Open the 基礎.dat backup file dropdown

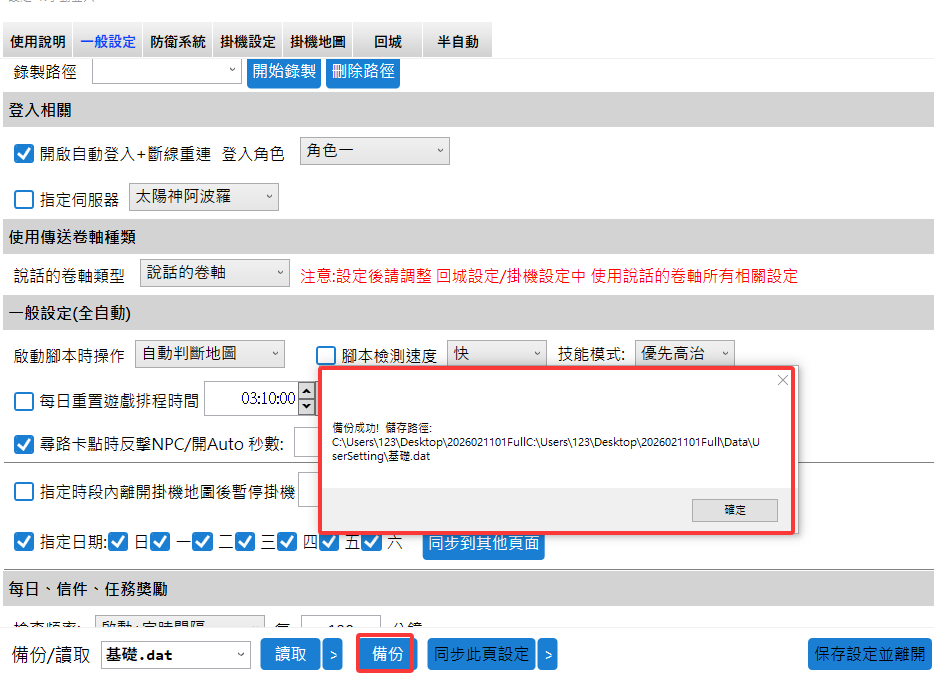175,655
